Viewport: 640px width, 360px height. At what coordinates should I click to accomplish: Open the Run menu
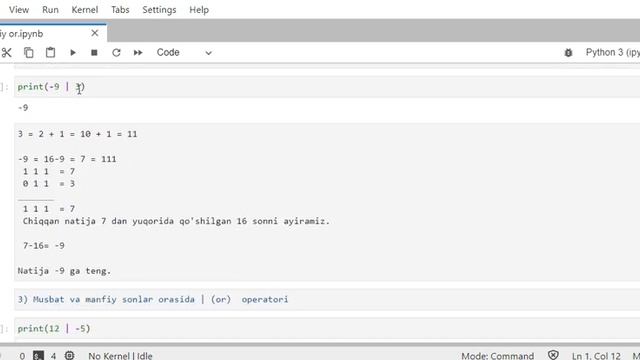[50, 10]
